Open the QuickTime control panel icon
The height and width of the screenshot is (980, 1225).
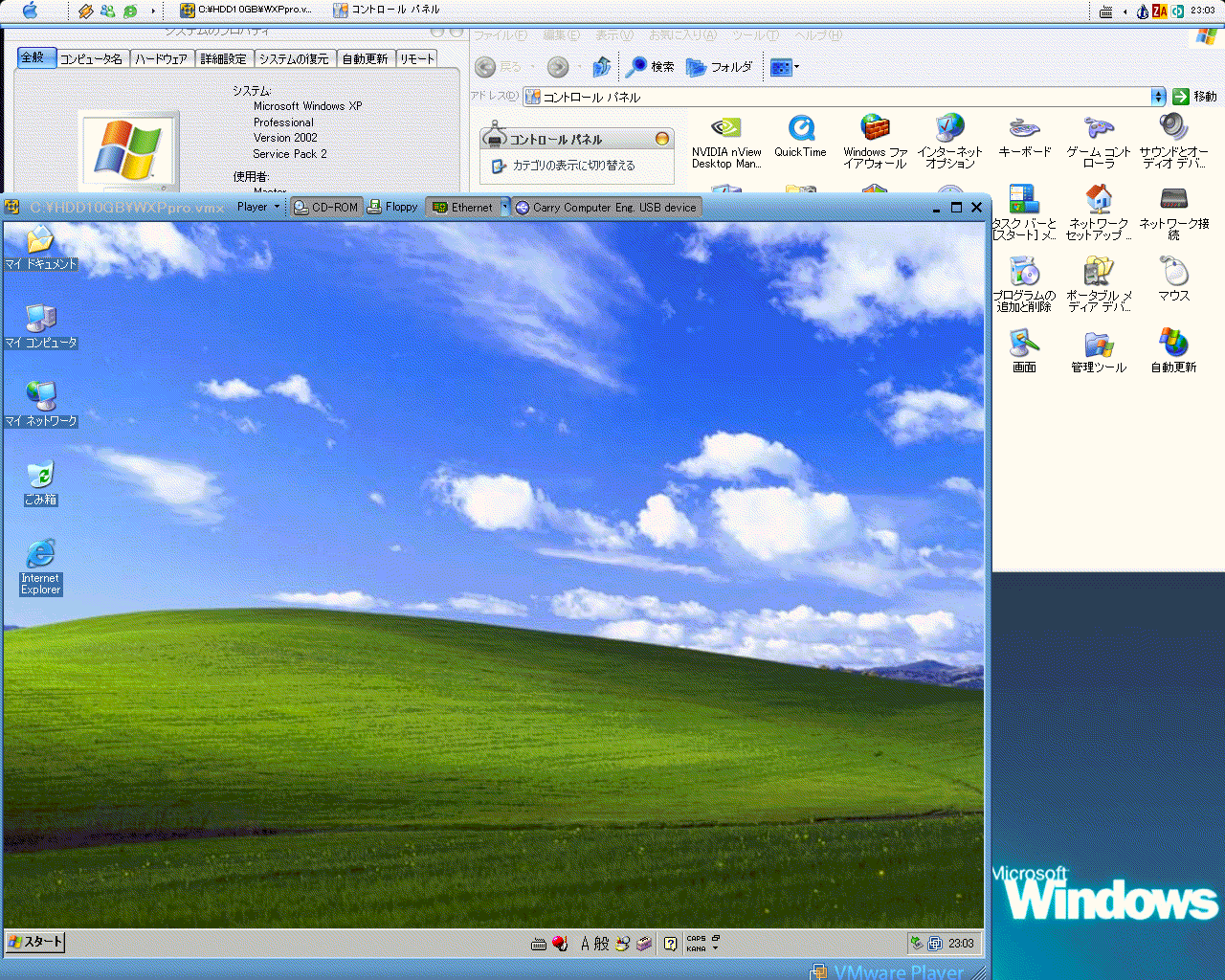(800, 136)
